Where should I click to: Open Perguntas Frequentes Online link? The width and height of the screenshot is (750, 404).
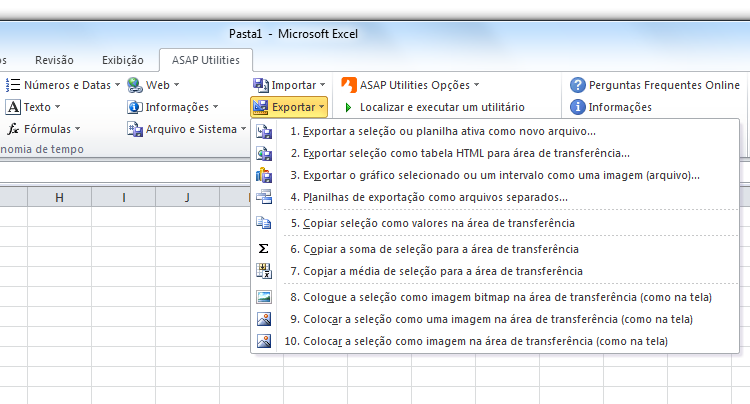click(664, 85)
